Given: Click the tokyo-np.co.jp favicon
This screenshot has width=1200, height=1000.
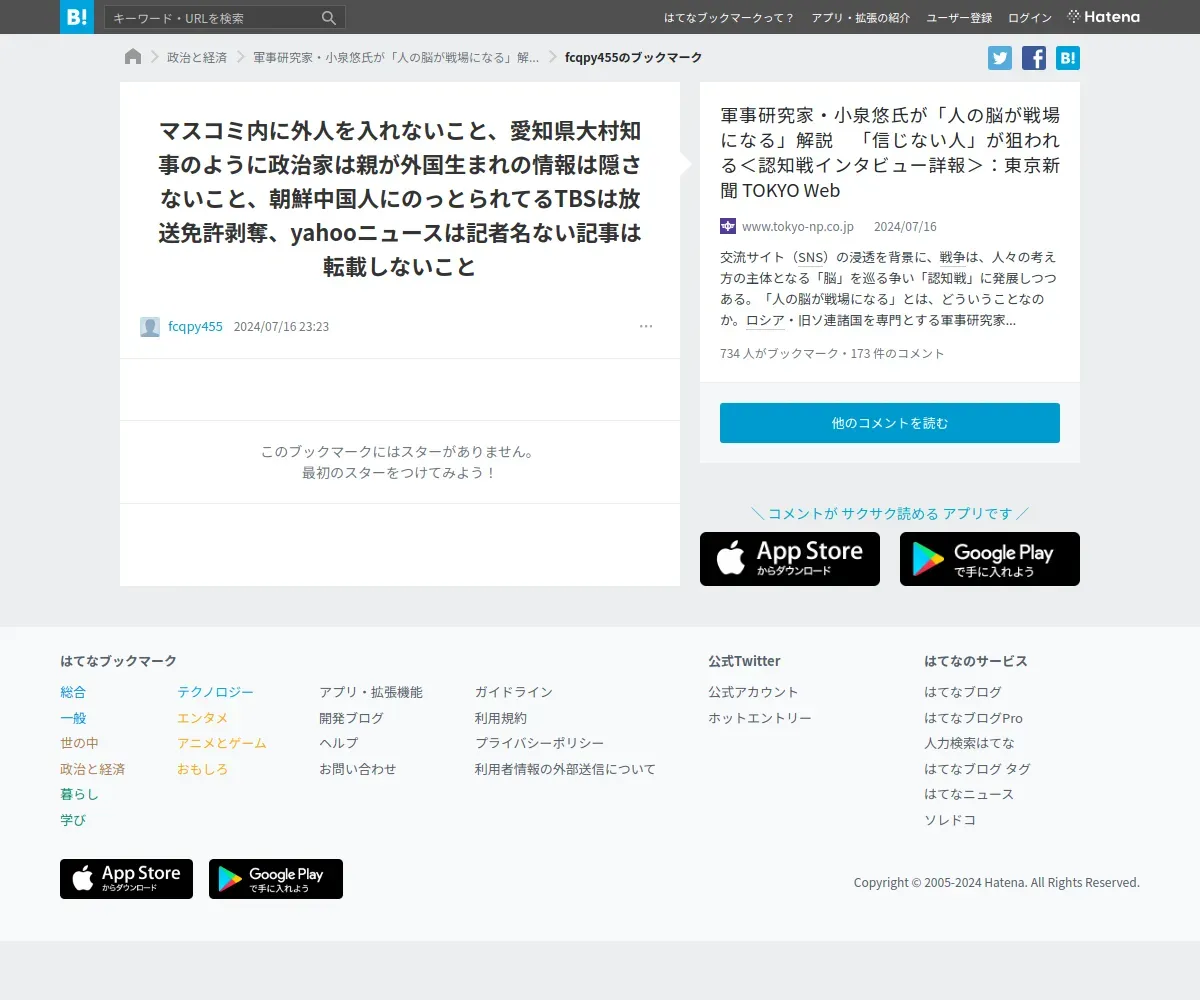Looking at the screenshot, I should coord(728,226).
